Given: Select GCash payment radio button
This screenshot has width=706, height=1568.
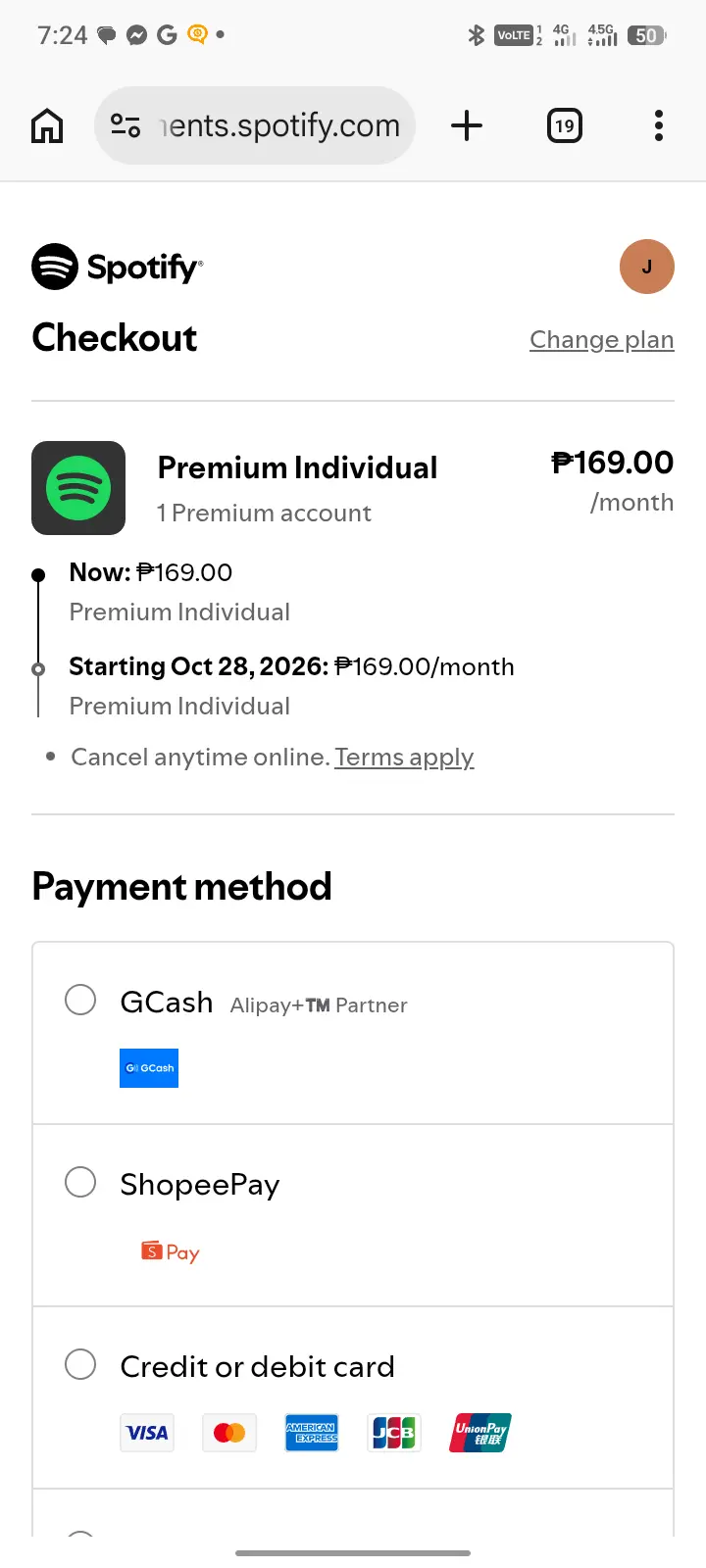Looking at the screenshot, I should pyautogui.click(x=80, y=1001).
